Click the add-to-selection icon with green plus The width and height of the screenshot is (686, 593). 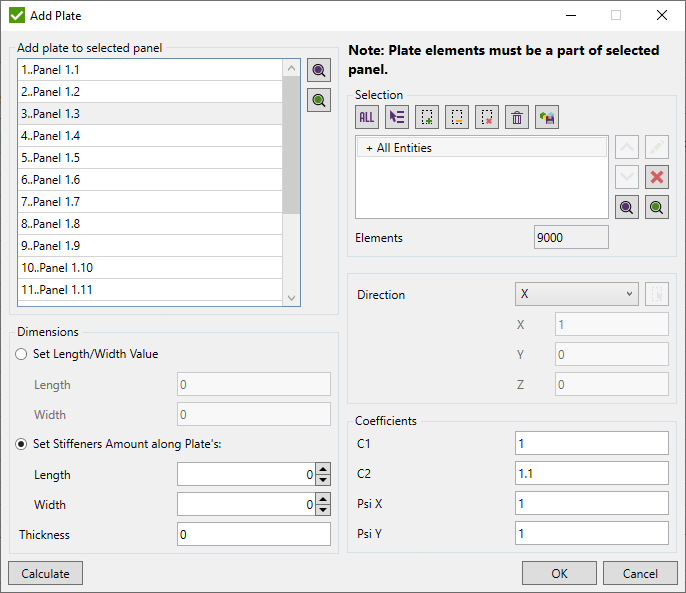[427, 117]
